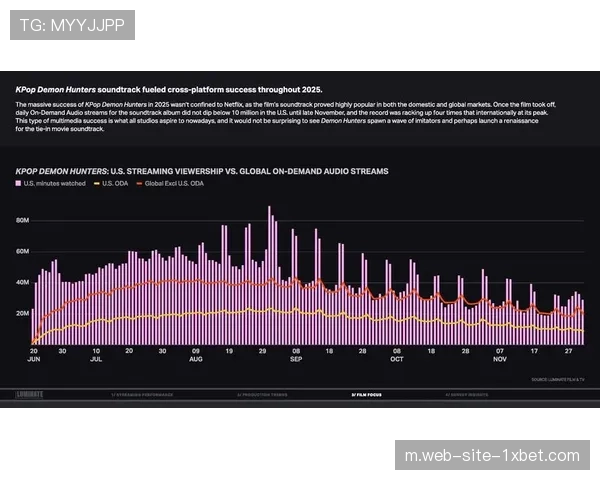This screenshot has width=600, height=480.
Task: Open the Film Focus tab in footer
Action: click(x=366, y=395)
